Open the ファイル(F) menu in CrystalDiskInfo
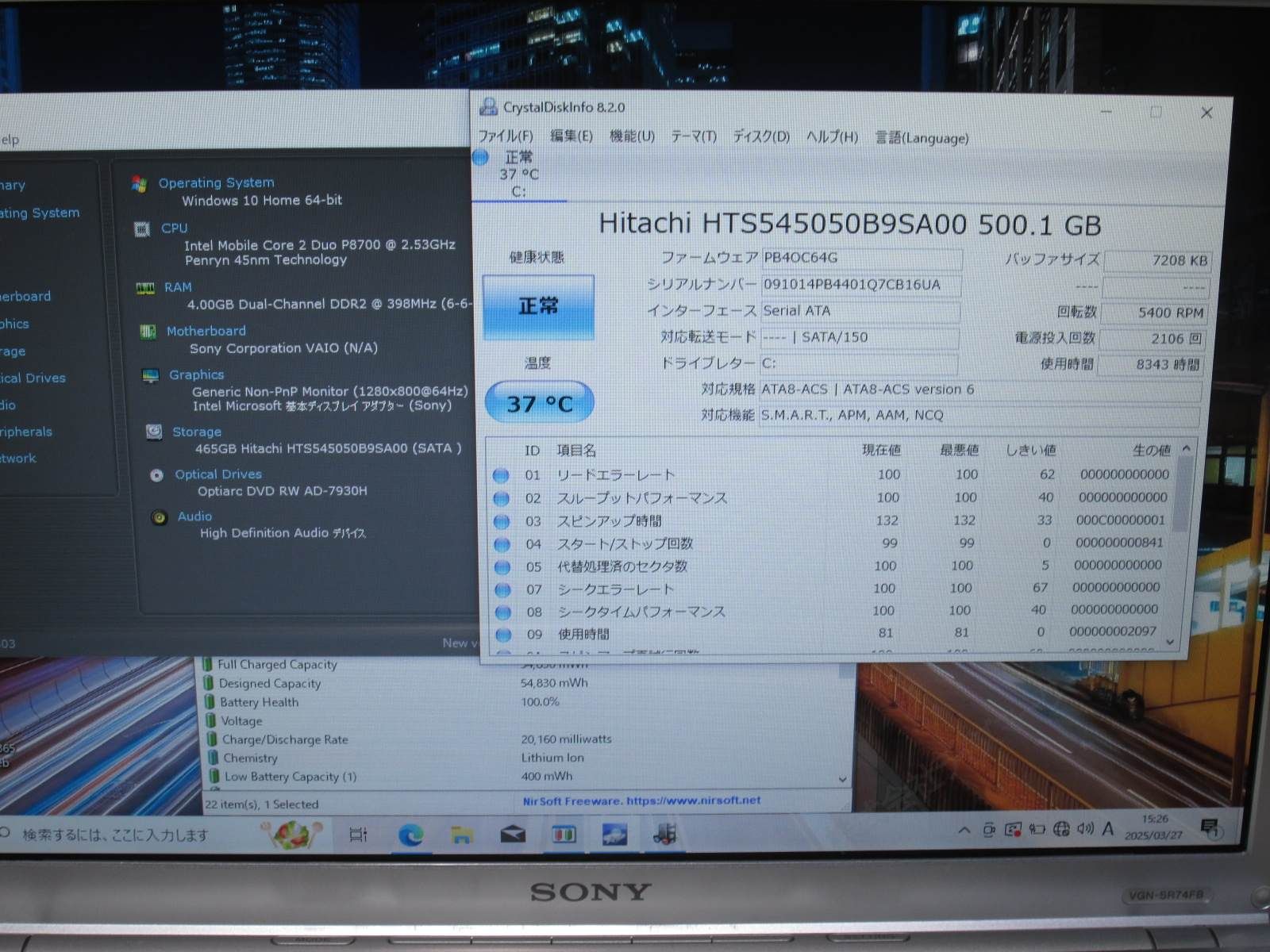 pos(506,136)
